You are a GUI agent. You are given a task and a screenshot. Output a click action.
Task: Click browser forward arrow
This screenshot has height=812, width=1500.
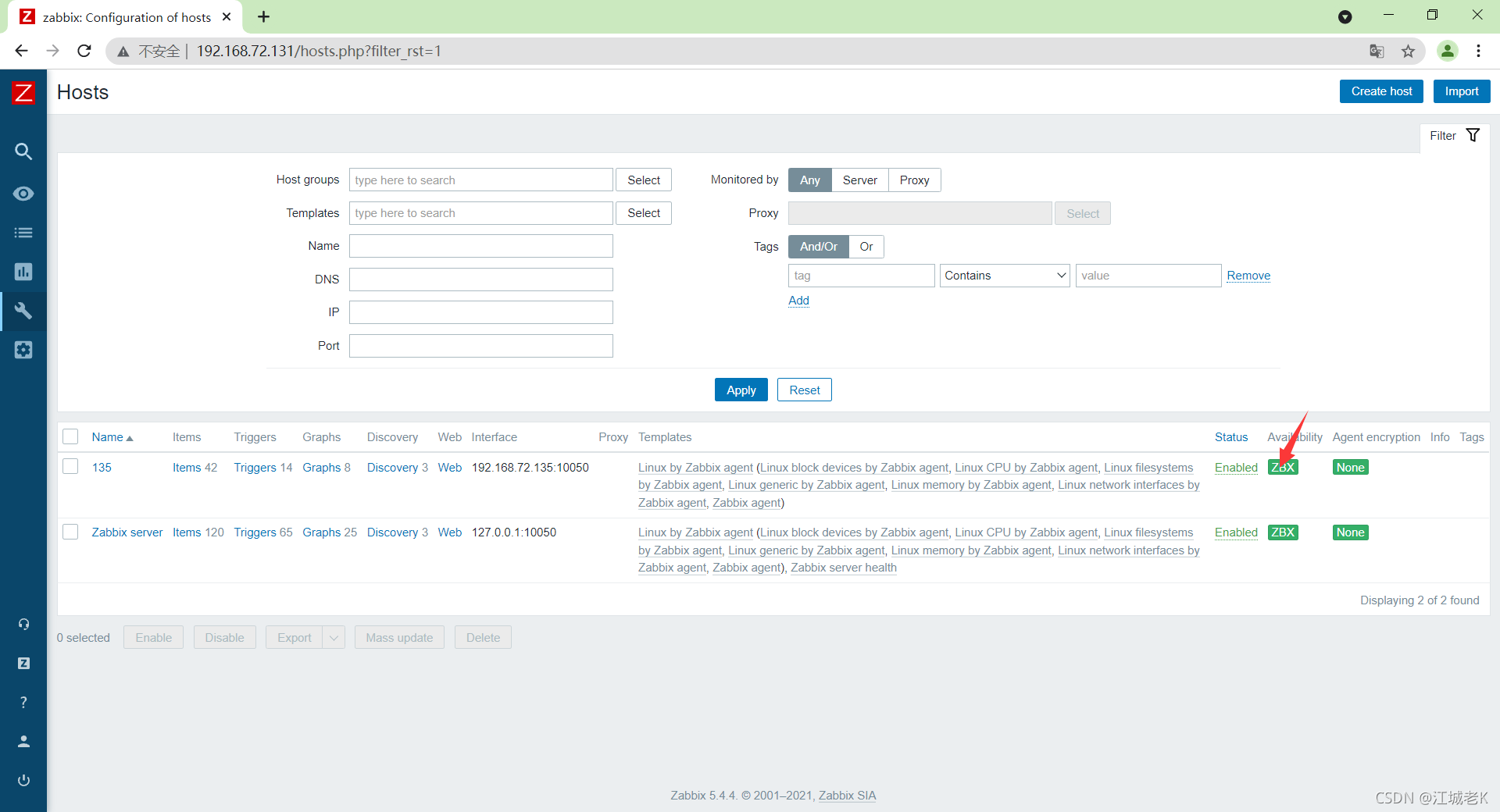coord(52,51)
